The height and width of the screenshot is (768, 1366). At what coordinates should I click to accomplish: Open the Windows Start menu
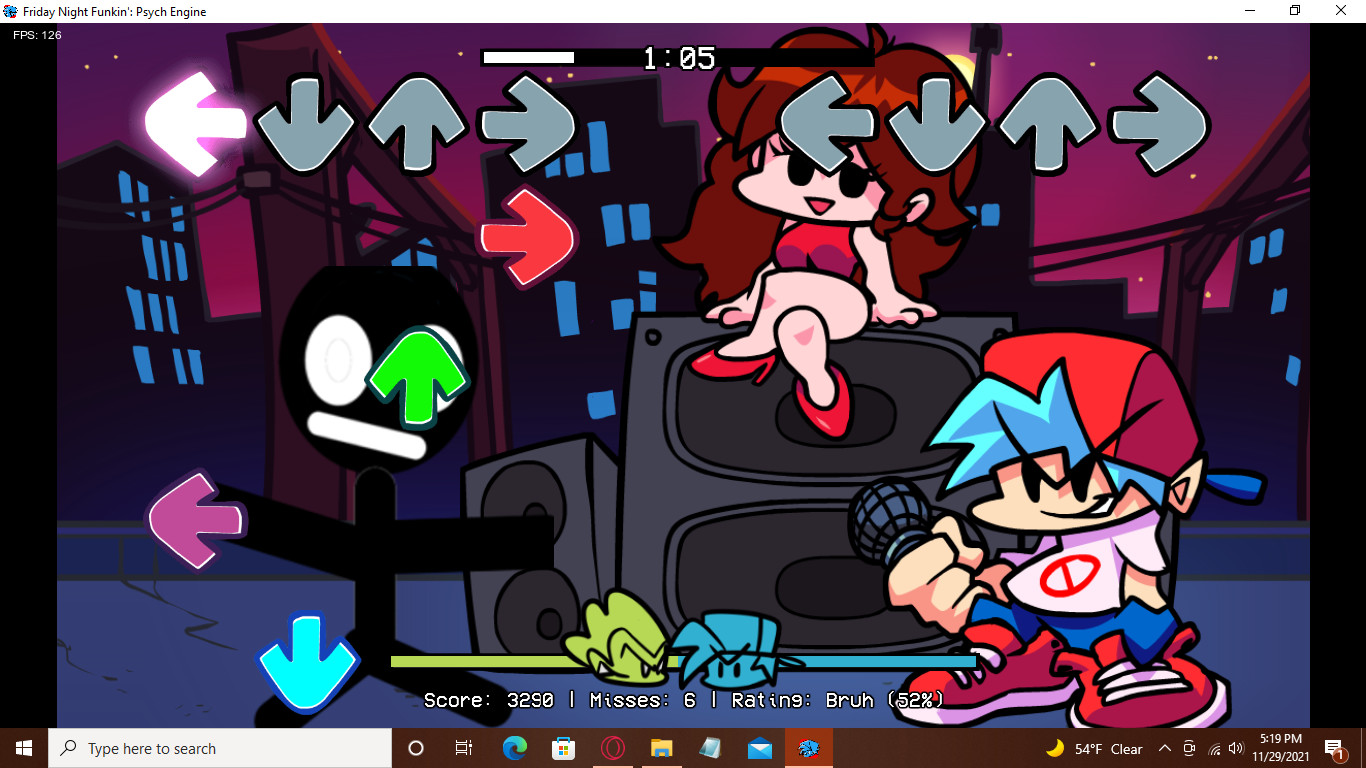click(24, 748)
